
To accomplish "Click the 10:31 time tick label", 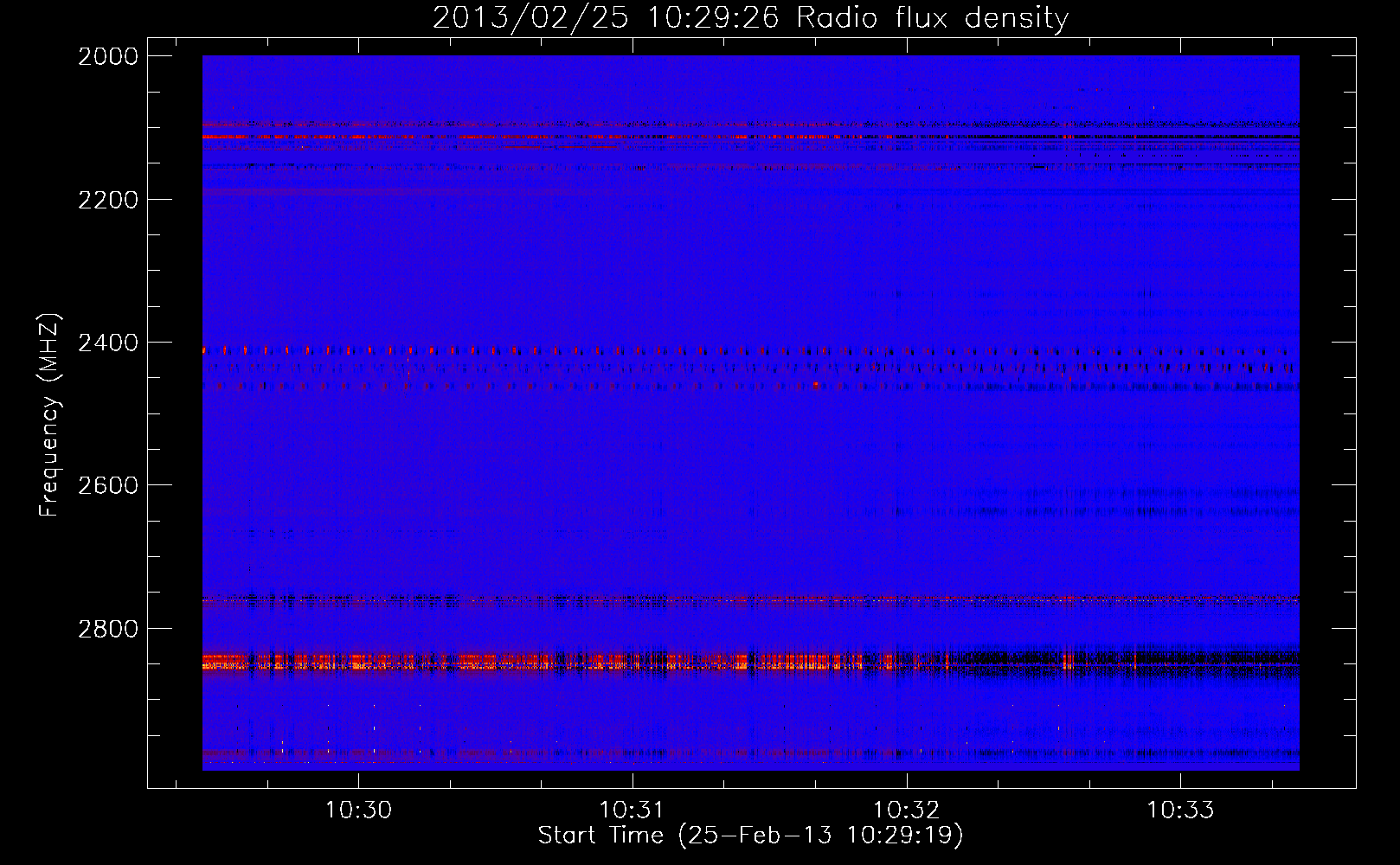I will [633, 811].
